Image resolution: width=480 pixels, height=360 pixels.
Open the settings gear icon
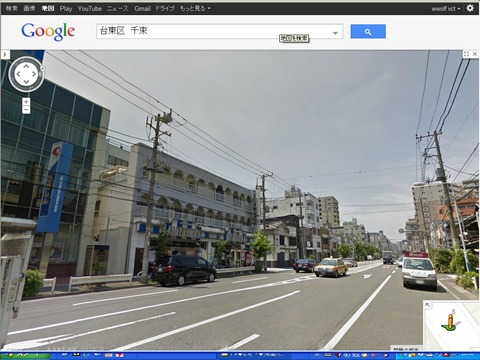pos(470,8)
